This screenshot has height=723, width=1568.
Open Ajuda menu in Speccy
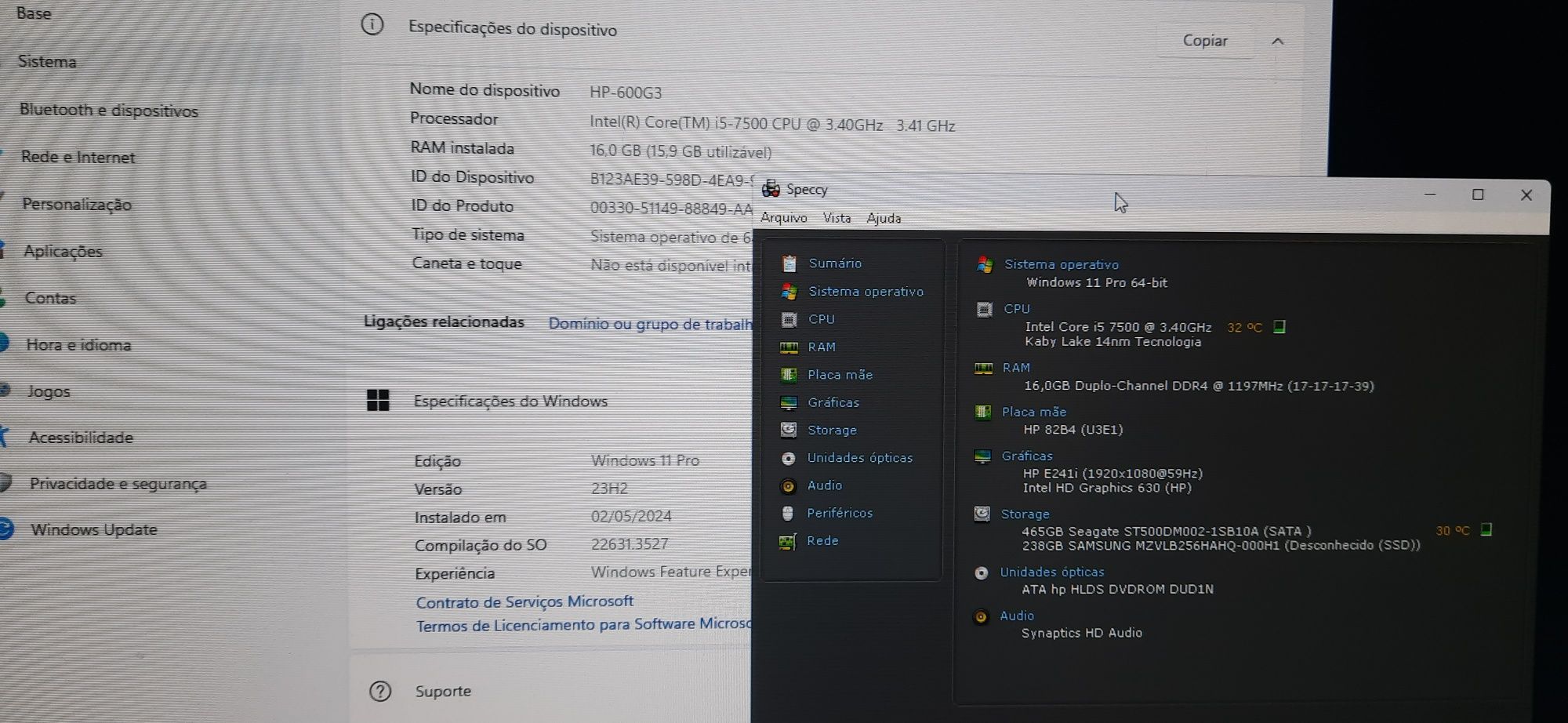coord(884,219)
